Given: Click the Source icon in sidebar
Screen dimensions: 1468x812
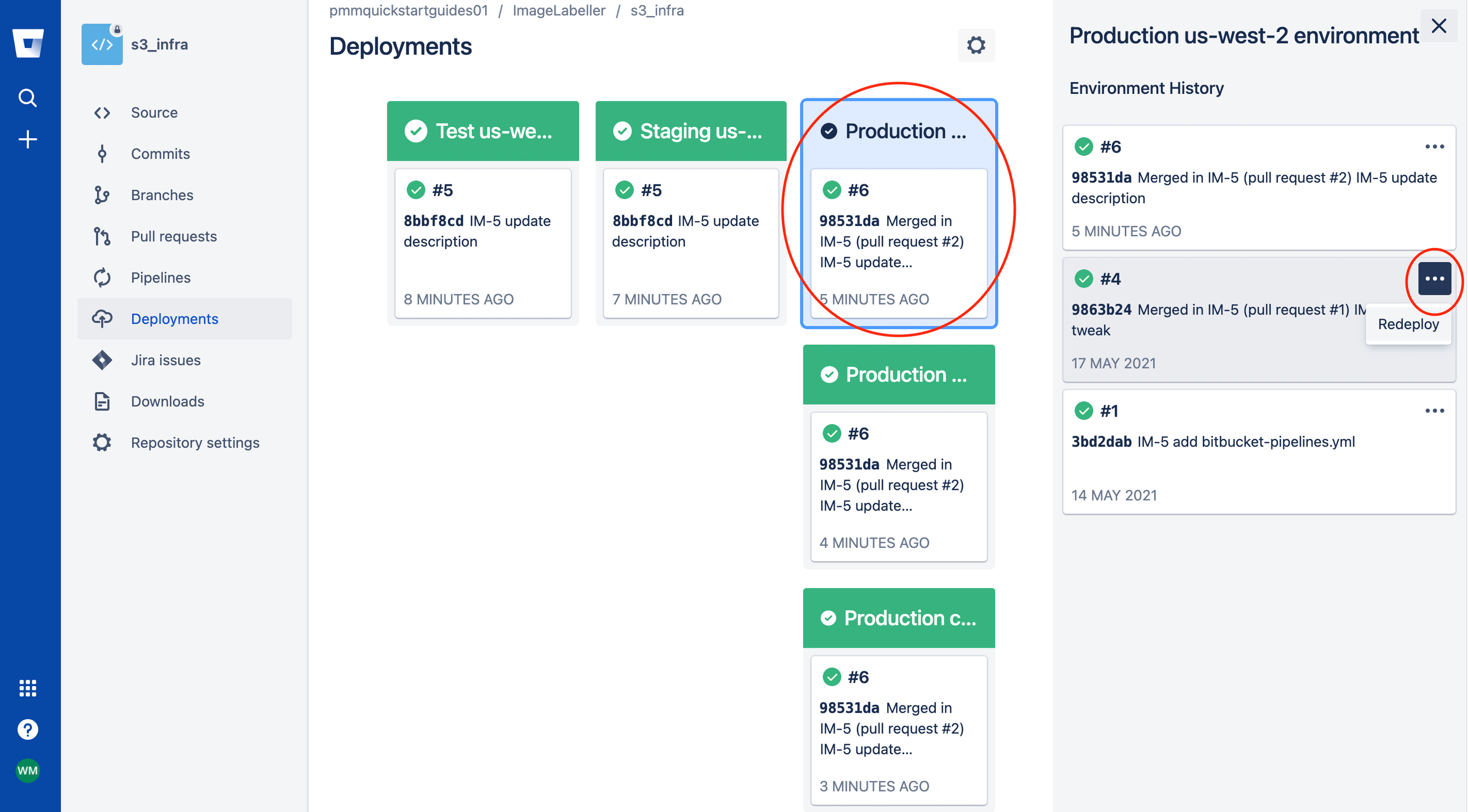Looking at the screenshot, I should coord(102,113).
